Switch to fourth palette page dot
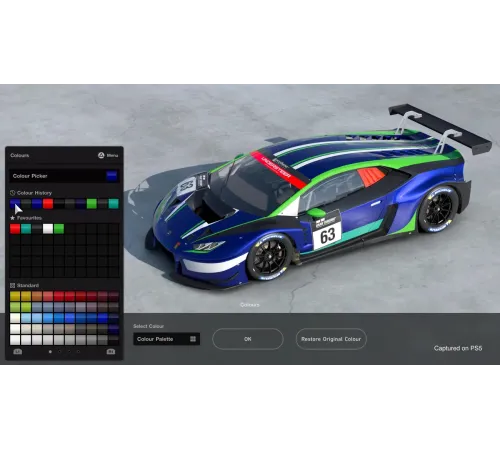 coord(78,352)
